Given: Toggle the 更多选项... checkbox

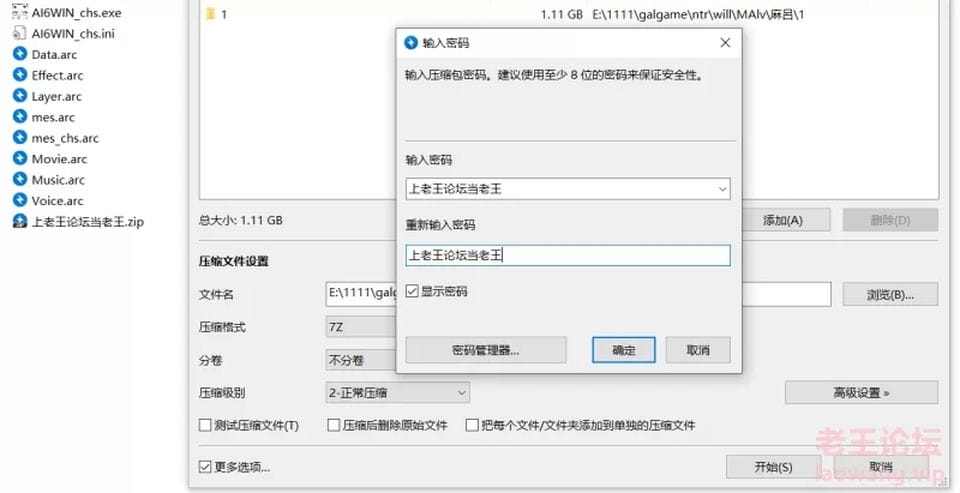Looking at the screenshot, I should 205,467.
